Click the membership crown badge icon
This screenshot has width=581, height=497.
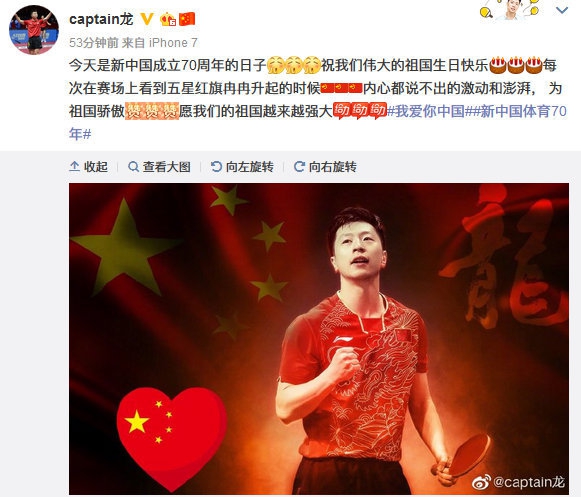point(167,19)
